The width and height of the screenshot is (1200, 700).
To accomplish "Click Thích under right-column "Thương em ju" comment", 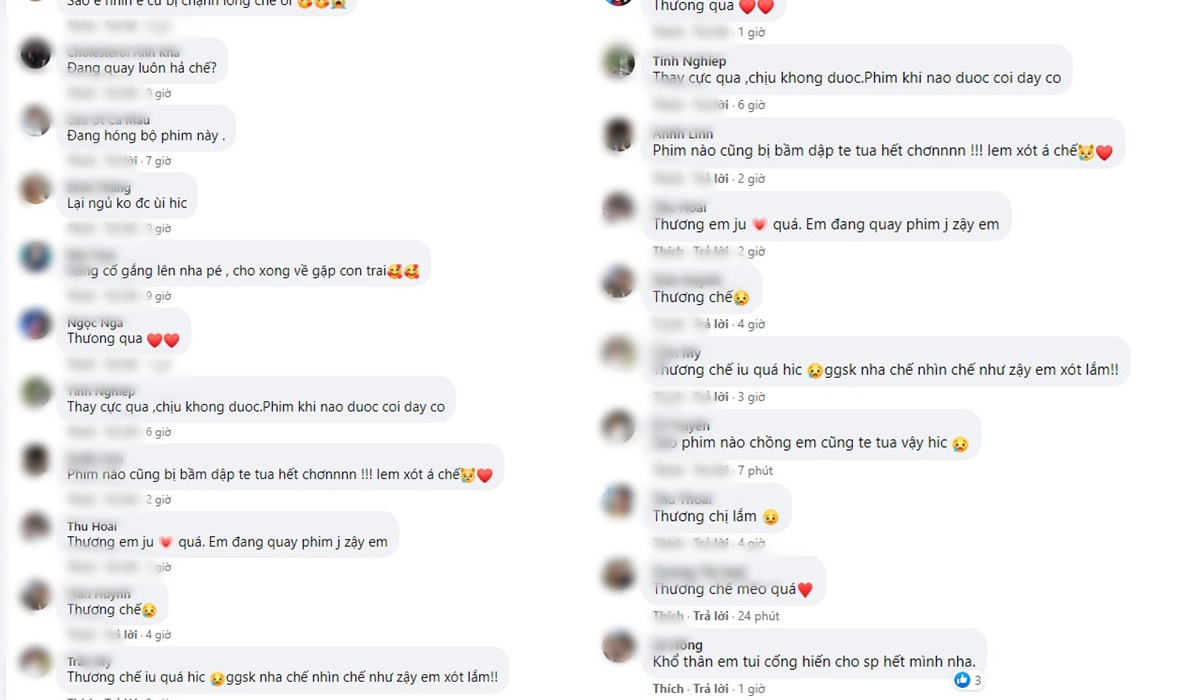I will click(x=668, y=251).
